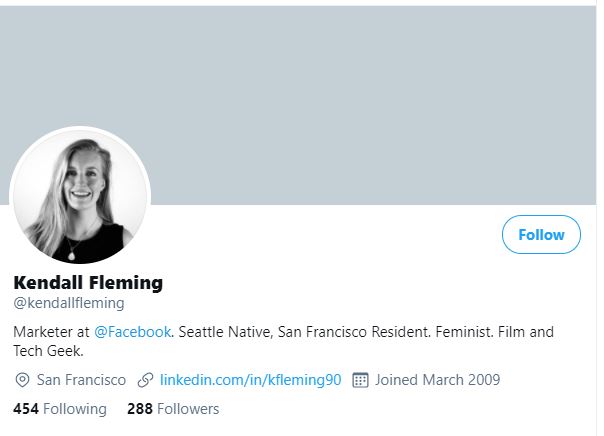Image resolution: width=604 pixels, height=436 pixels.
Task: Click the chain link icon
Action: tap(145, 380)
